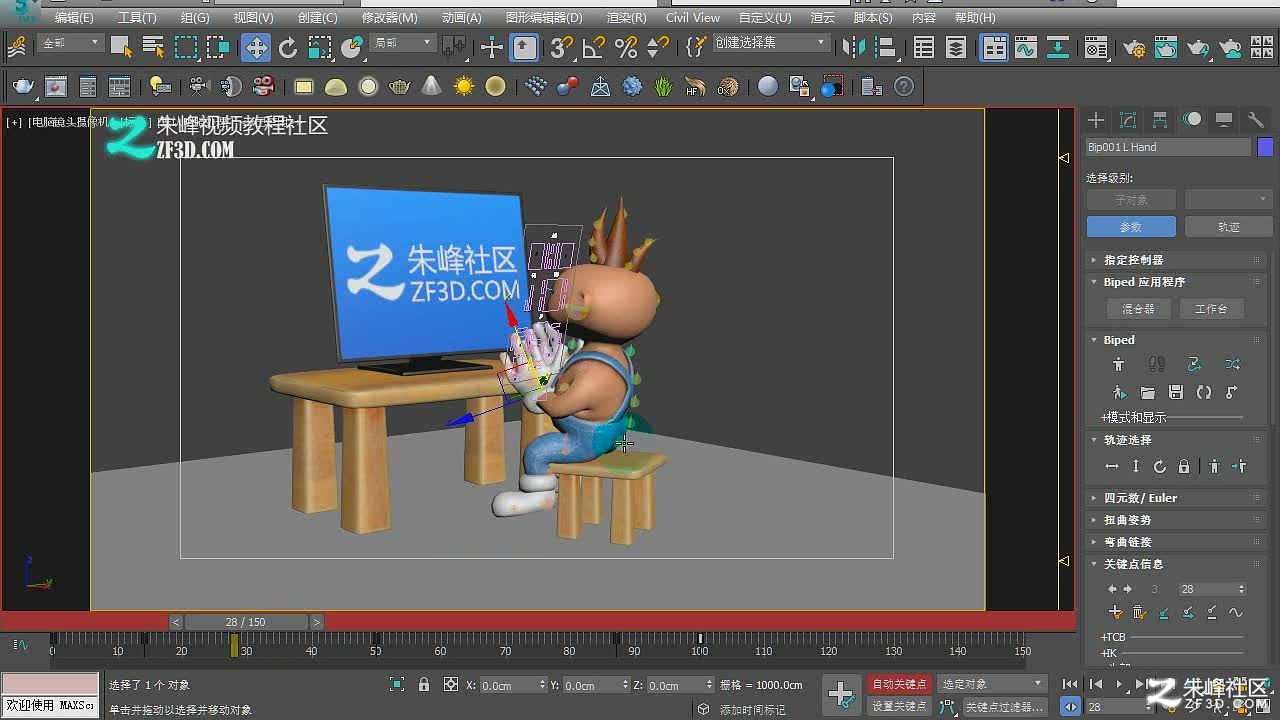Open the Hierarchy panel tab
This screenshot has height=720, width=1280.
click(x=1160, y=120)
